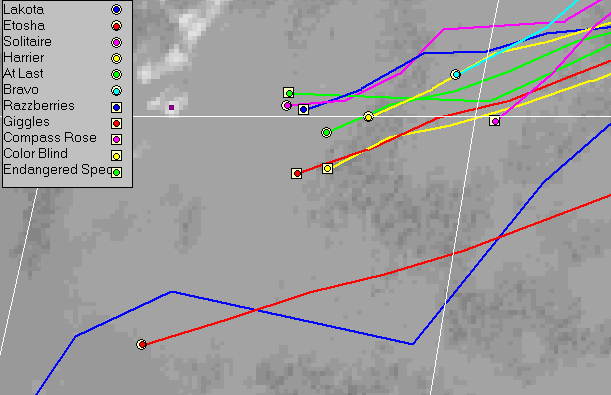Screen dimensions: 611x395
Task: Select the Harrier yellow circle marker on map
Action: click(368, 117)
